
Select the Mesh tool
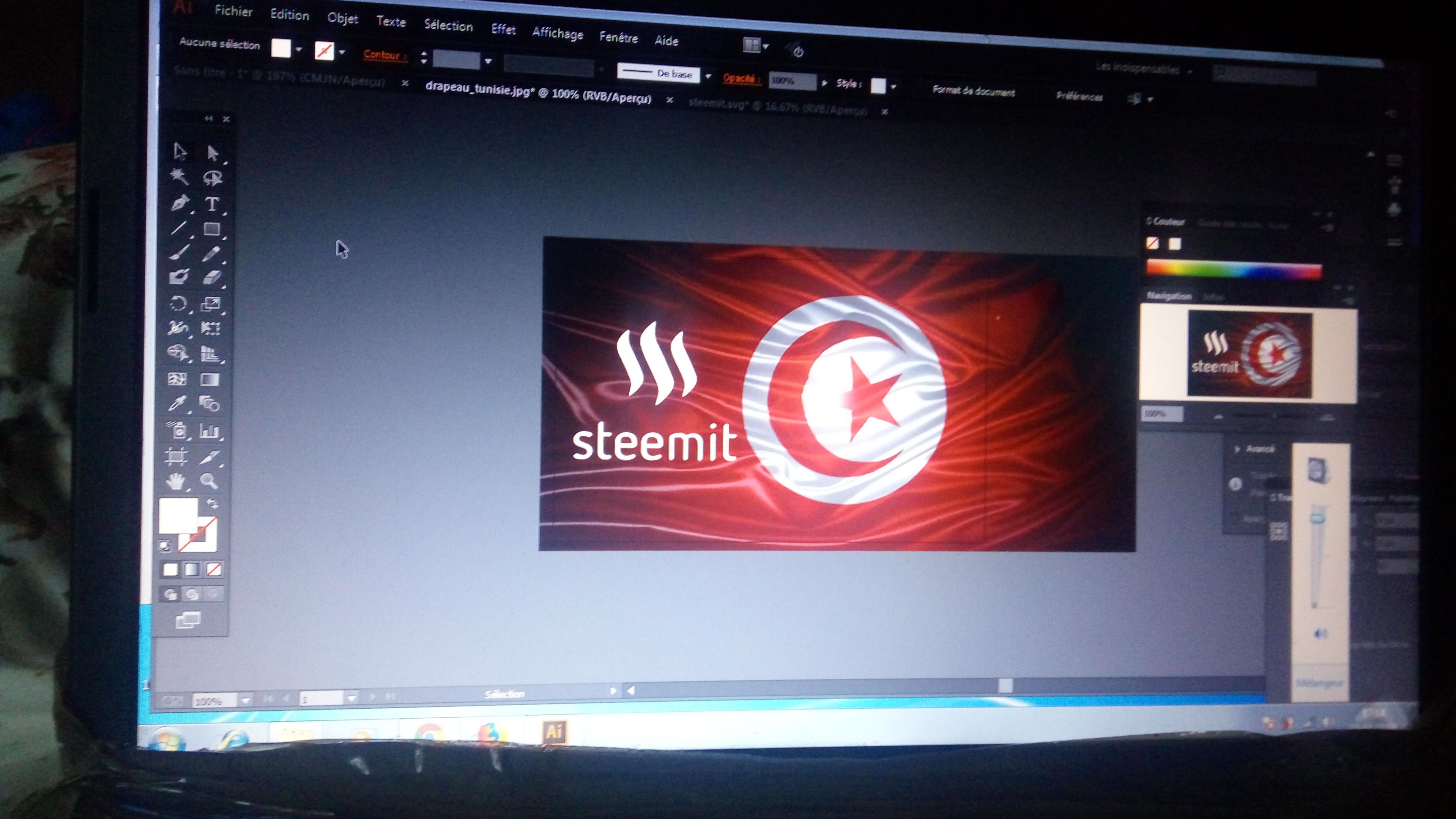pos(178,379)
